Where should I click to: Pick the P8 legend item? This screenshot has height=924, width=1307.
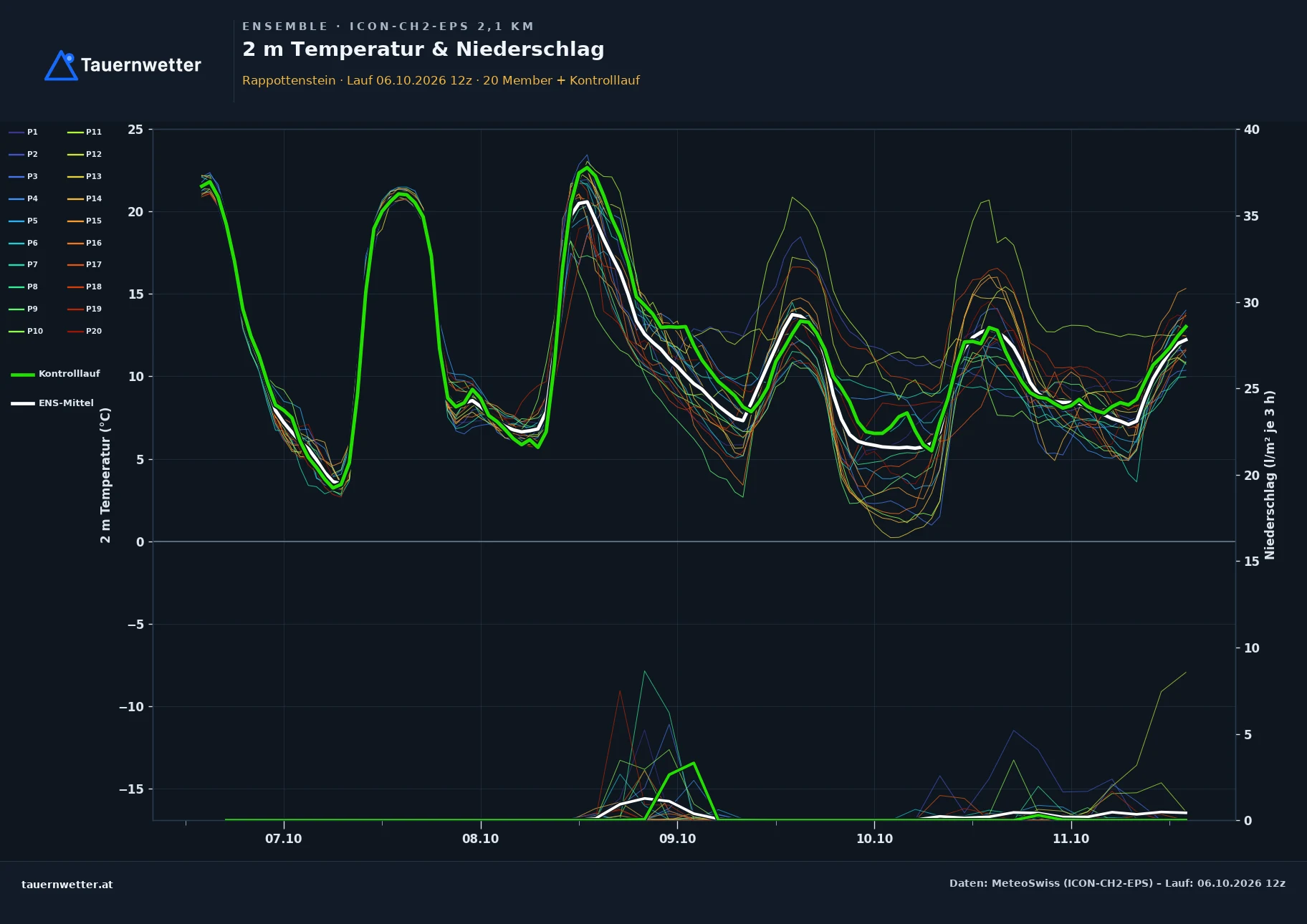(24, 287)
